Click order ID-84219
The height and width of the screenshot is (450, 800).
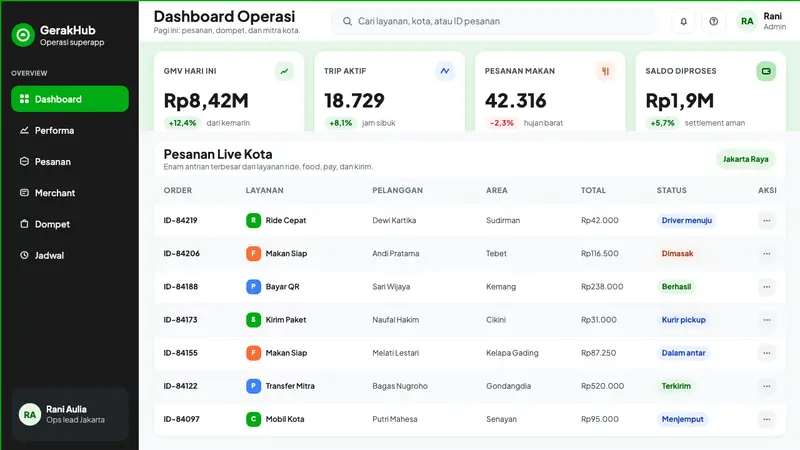(180, 220)
